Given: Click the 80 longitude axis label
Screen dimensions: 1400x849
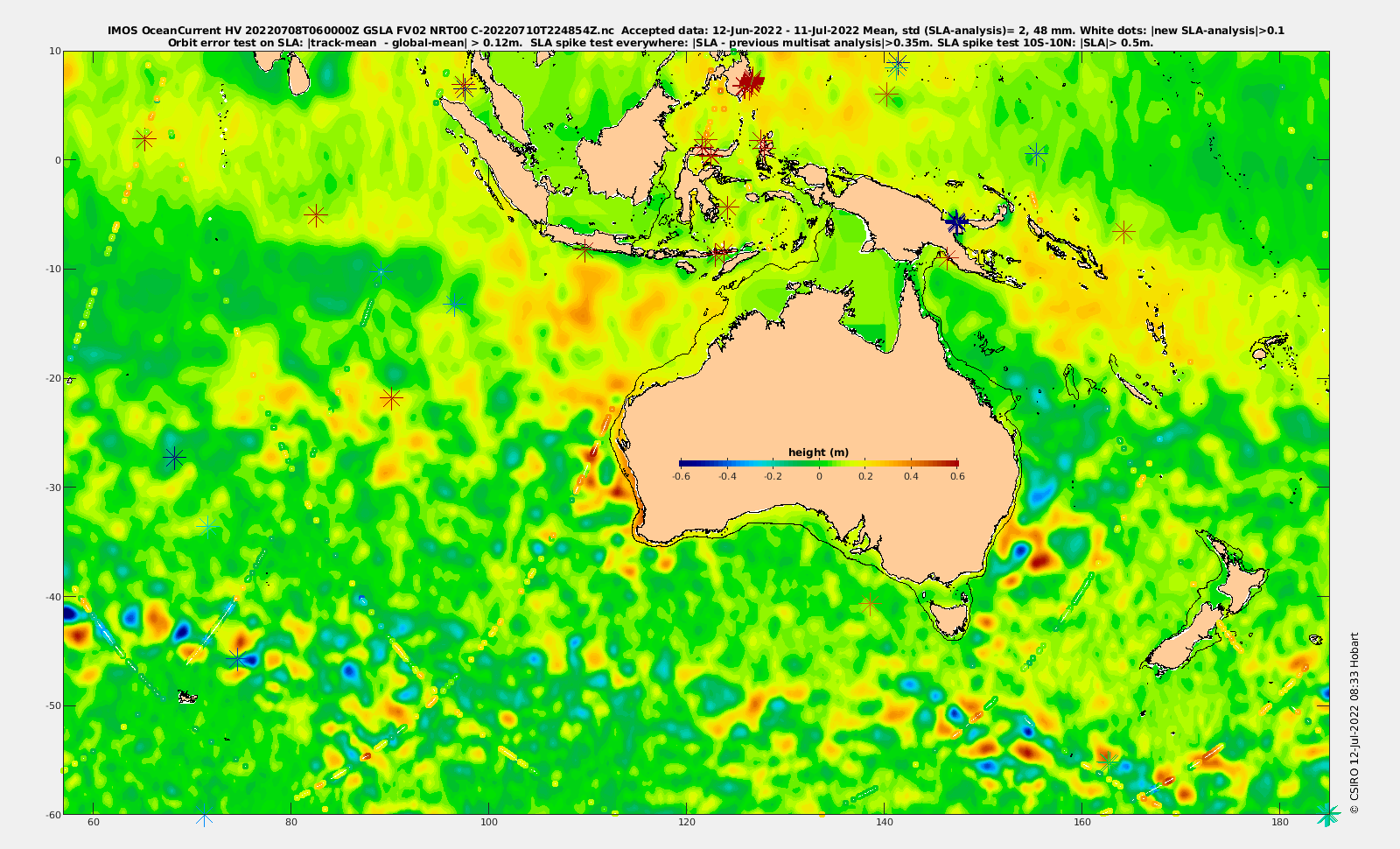Looking at the screenshot, I should (x=291, y=822).
